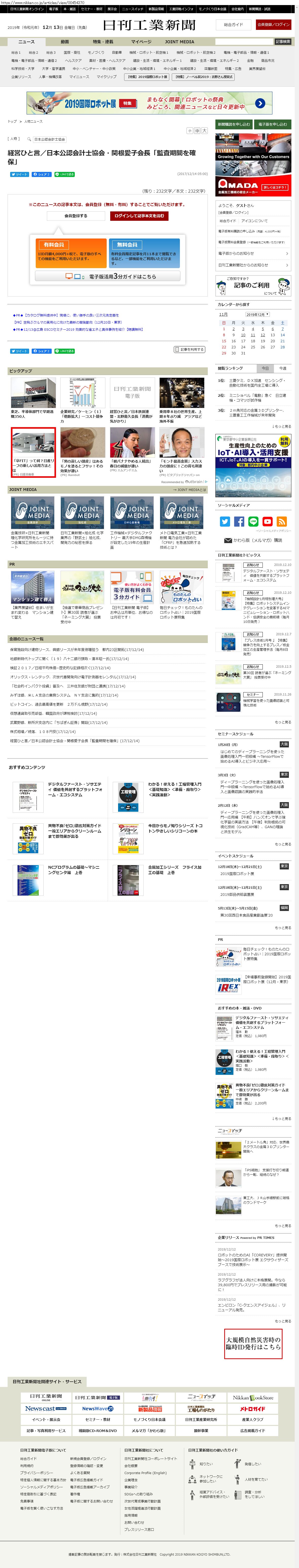Switch the ranking to 今週
The width and height of the screenshot is (299, 1568).
coord(283,368)
